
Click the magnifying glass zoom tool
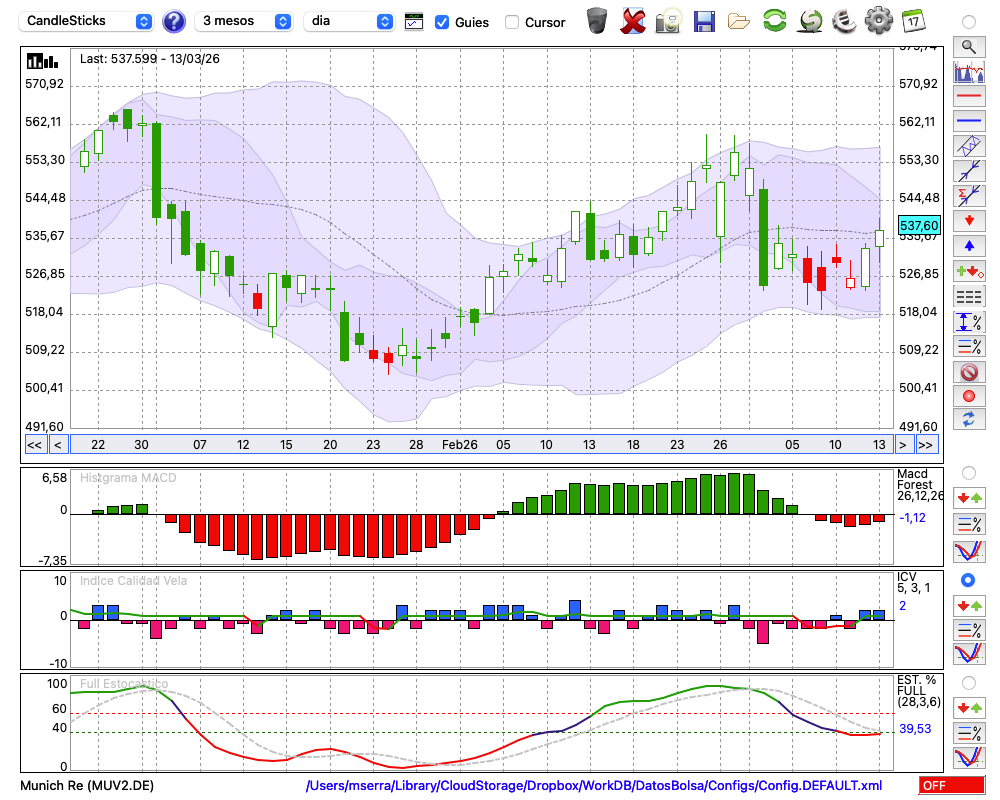click(x=968, y=46)
